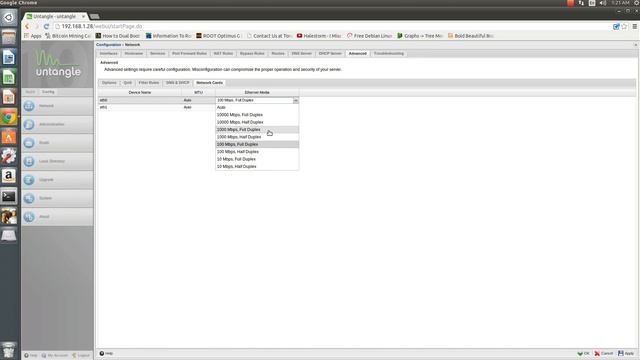Bookmark this page with the star icon
The width and height of the screenshot is (640, 360).
point(624,27)
